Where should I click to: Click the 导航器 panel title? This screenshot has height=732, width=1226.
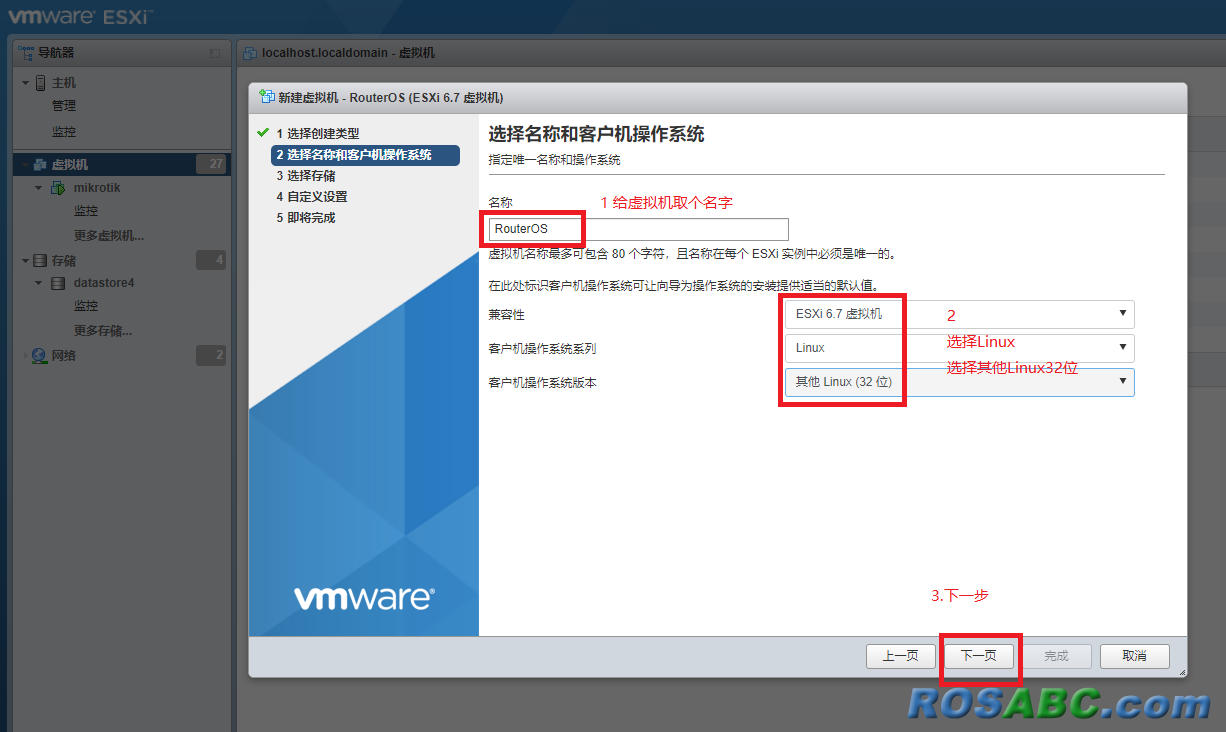[56, 52]
